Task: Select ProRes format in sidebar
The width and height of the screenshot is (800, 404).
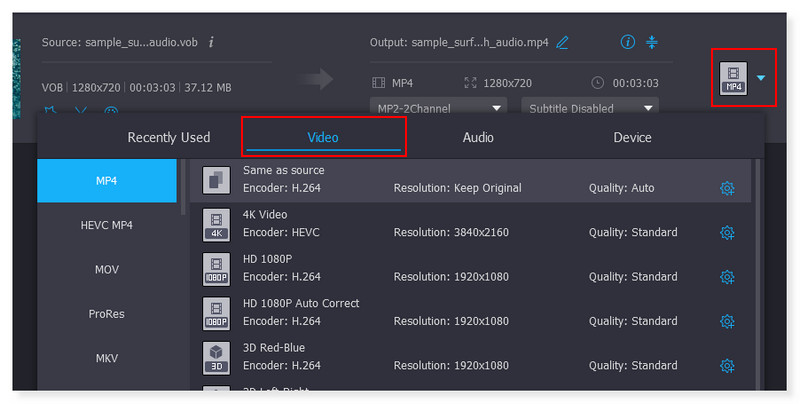Action: coord(107,314)
